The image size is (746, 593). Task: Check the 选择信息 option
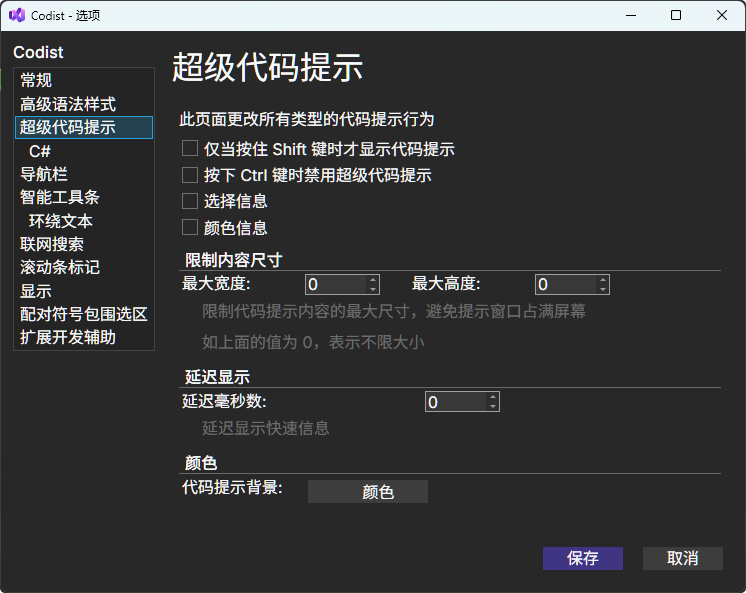[190, 201]
